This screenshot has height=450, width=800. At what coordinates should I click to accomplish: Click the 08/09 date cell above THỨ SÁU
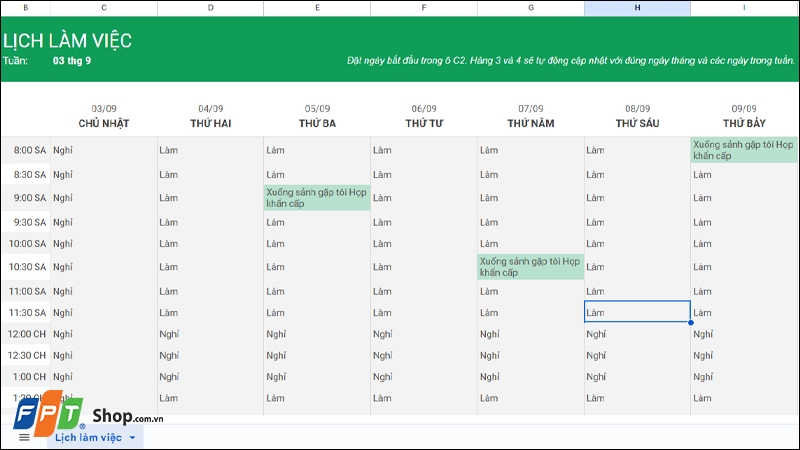(x=637, y=109)
